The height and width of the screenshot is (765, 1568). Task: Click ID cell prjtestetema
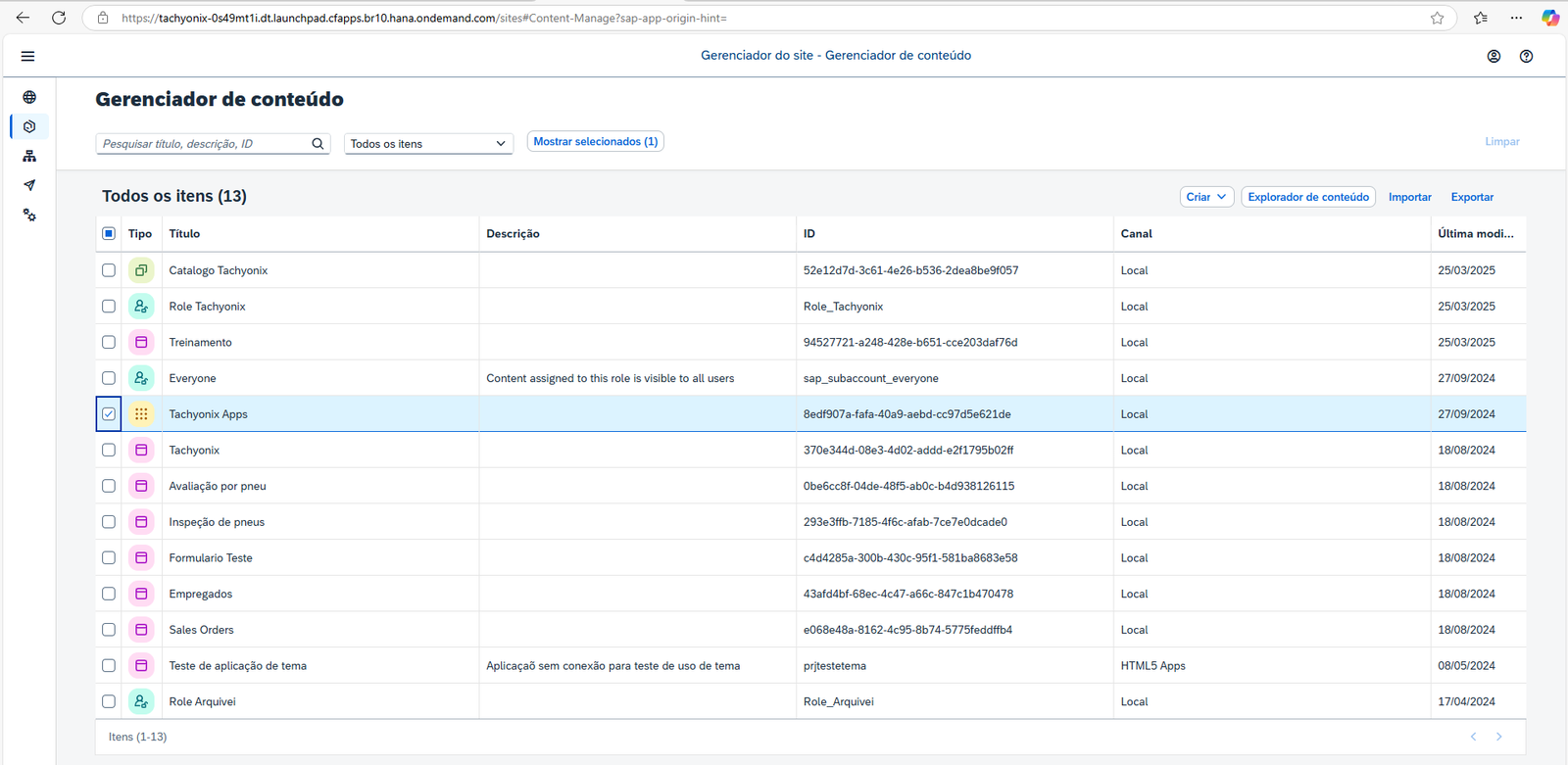click(835, 665)
